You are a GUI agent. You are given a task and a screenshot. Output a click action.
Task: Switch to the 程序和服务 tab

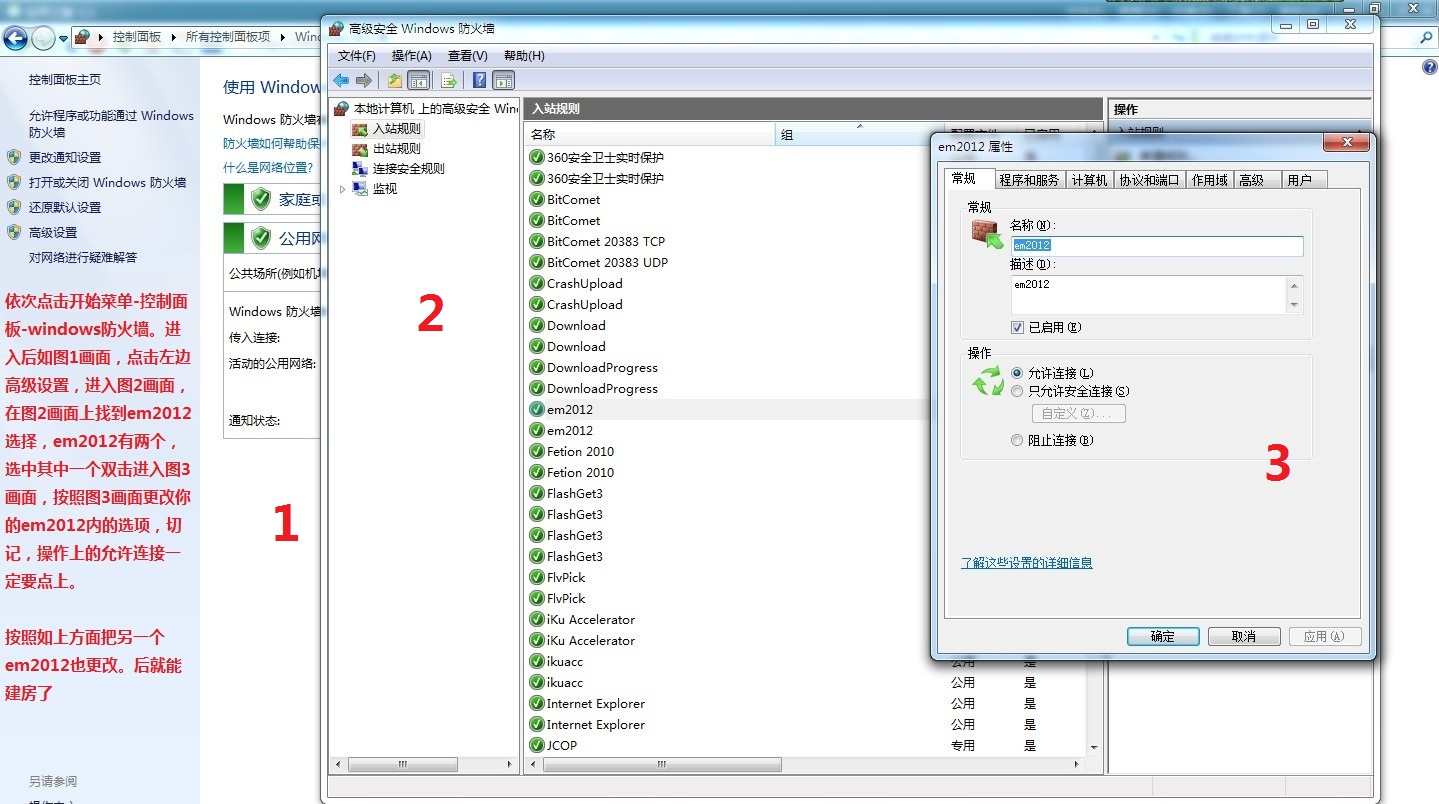point(1029,180)
